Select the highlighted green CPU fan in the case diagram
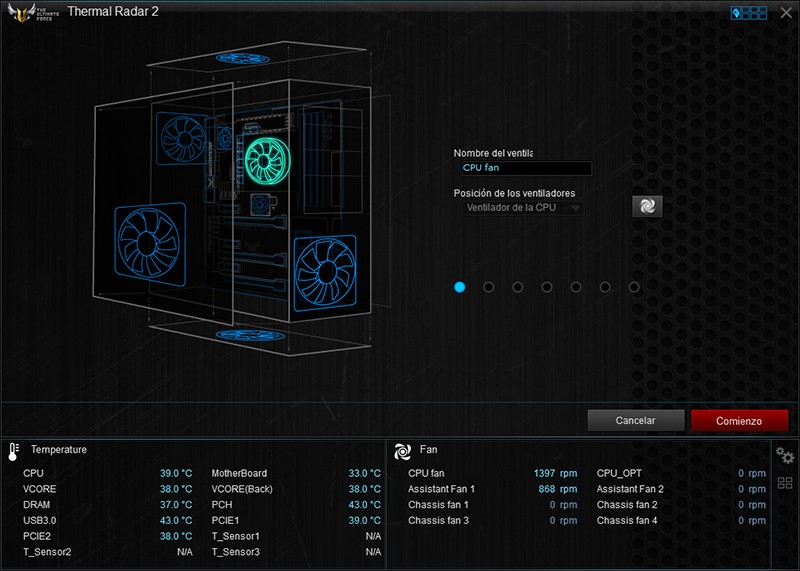Image resolution: width=800 pixels, height=571 pixels. pyautogui.click(x=267, y=161)
